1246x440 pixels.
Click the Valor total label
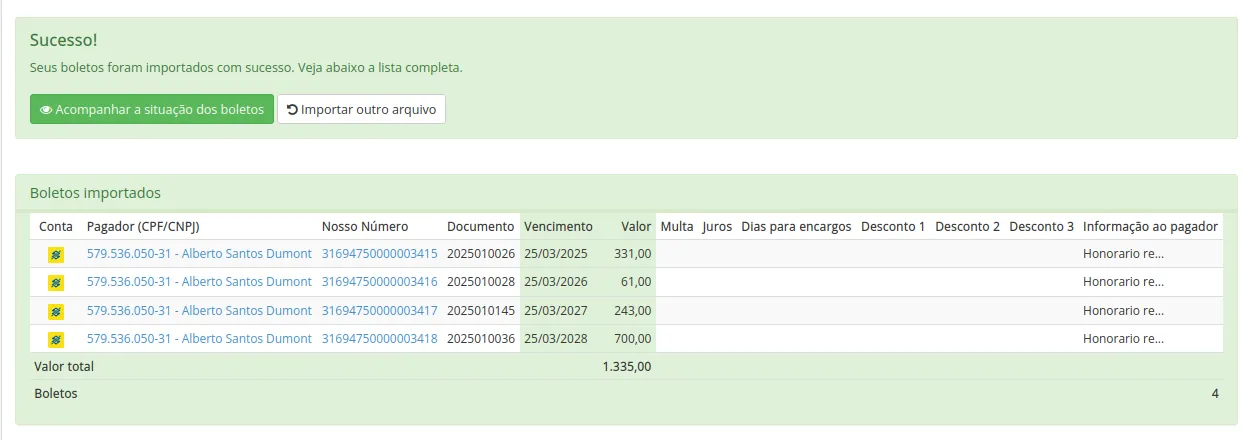click(64, 367)
